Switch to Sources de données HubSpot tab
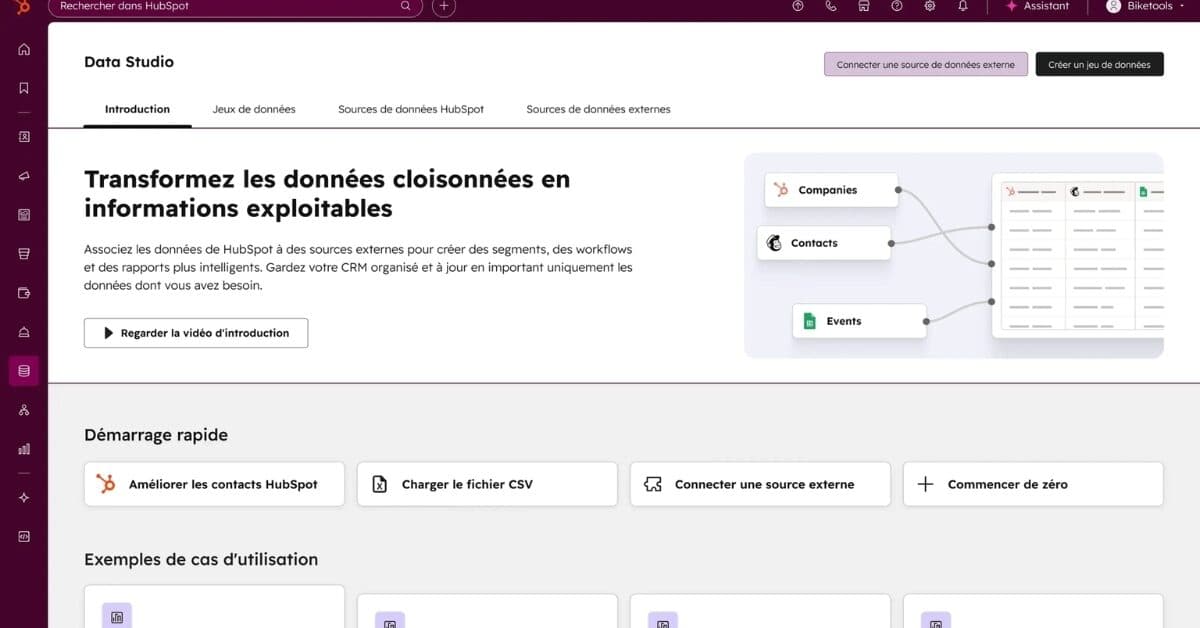Image resolution: width=1200 pixels, height=628 pixels. pos(411,109)
